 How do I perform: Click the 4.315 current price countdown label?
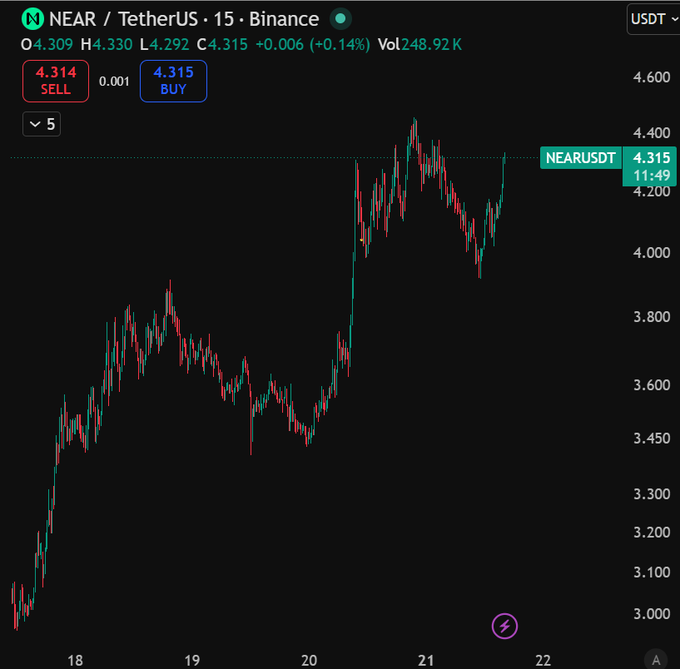click(650, 166)
